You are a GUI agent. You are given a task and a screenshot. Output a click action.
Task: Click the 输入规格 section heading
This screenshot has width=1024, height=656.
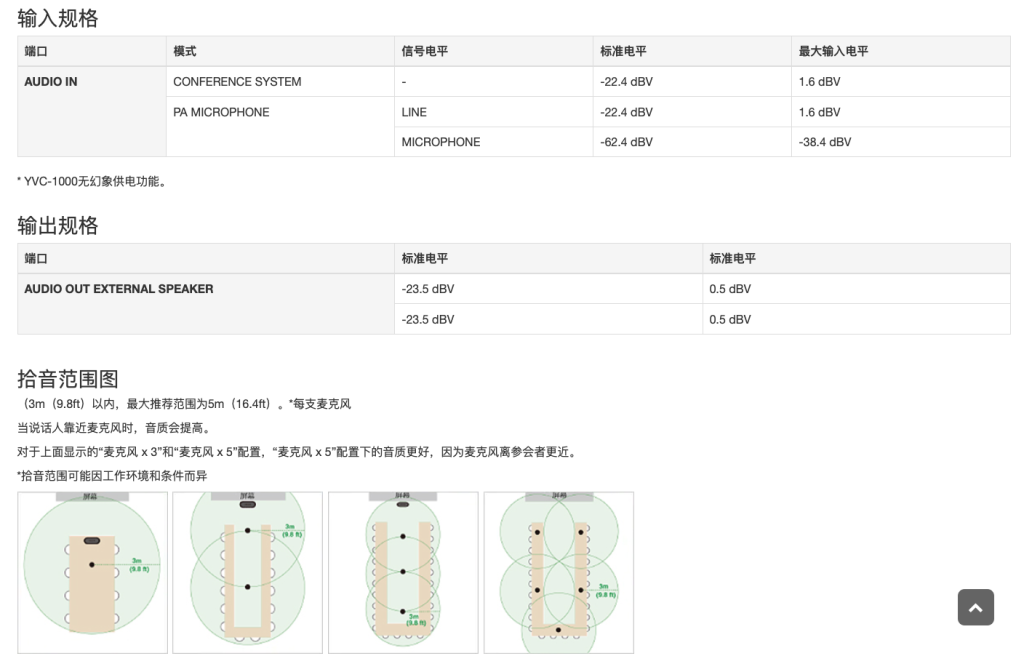tap(56, 17)
